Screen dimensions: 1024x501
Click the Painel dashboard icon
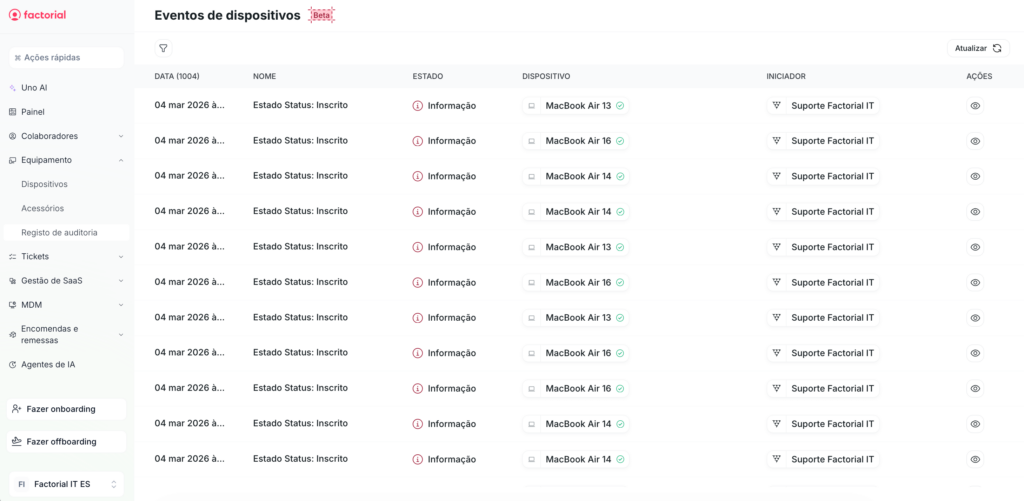click(x=12, y=112)
